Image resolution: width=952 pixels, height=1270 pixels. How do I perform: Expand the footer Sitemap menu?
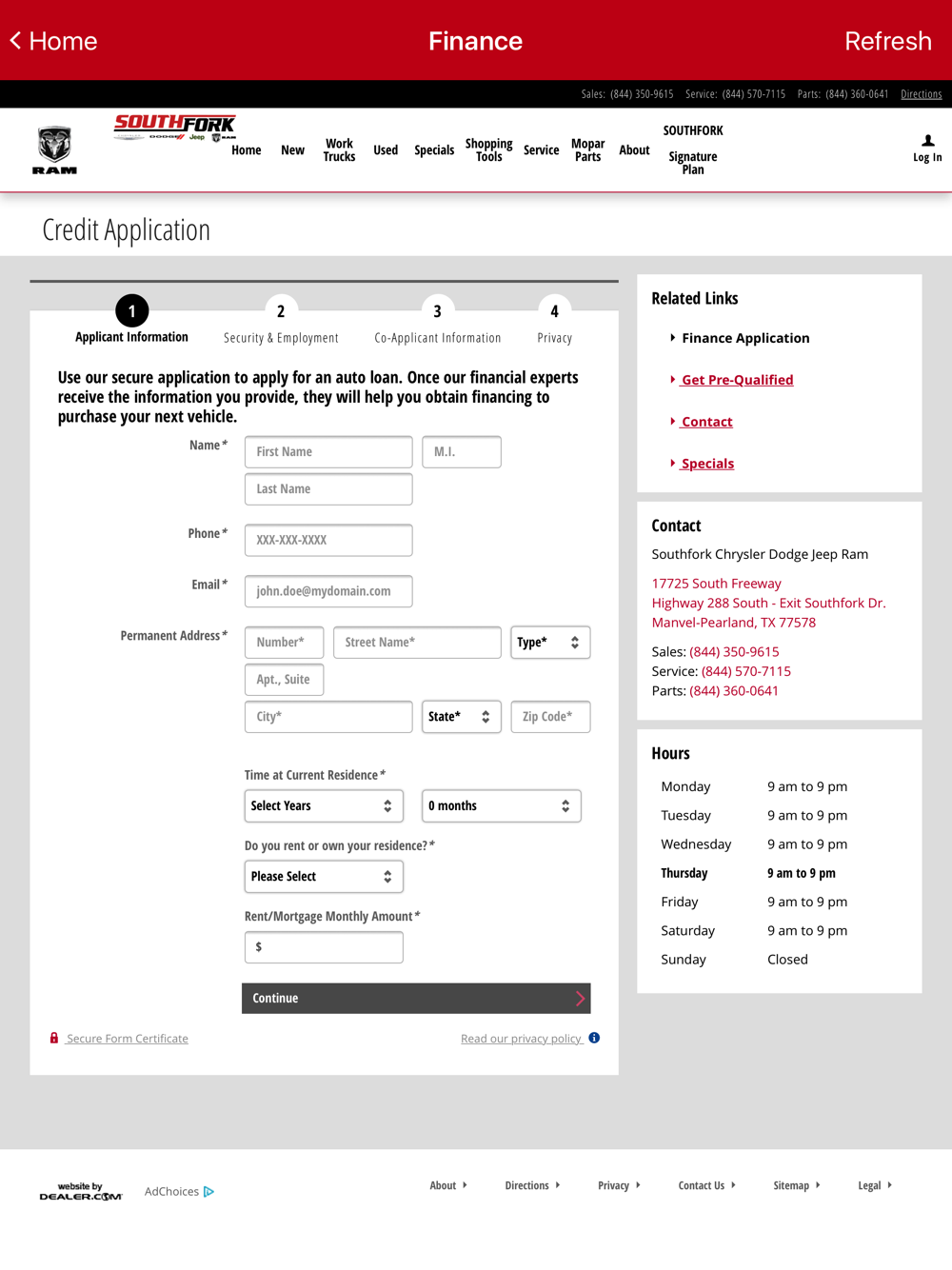click(797, 1185)
